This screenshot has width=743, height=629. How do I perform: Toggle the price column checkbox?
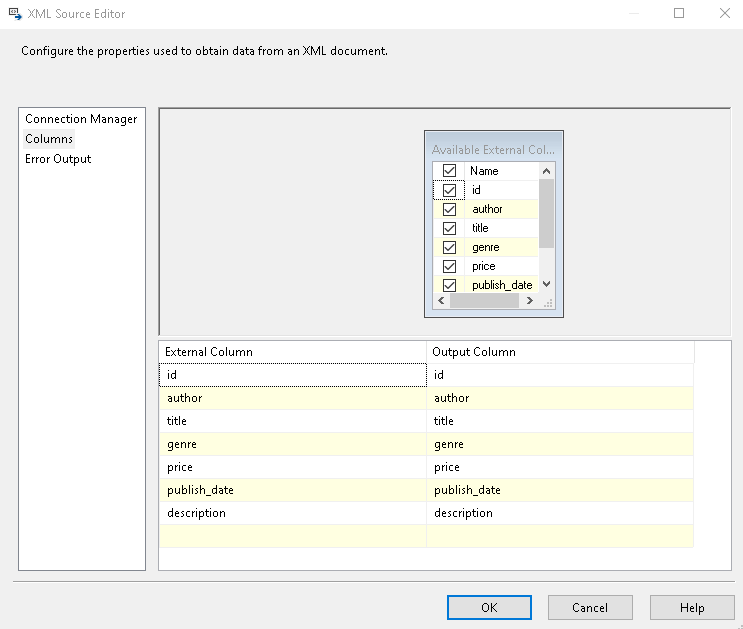(x=449, y=266)
